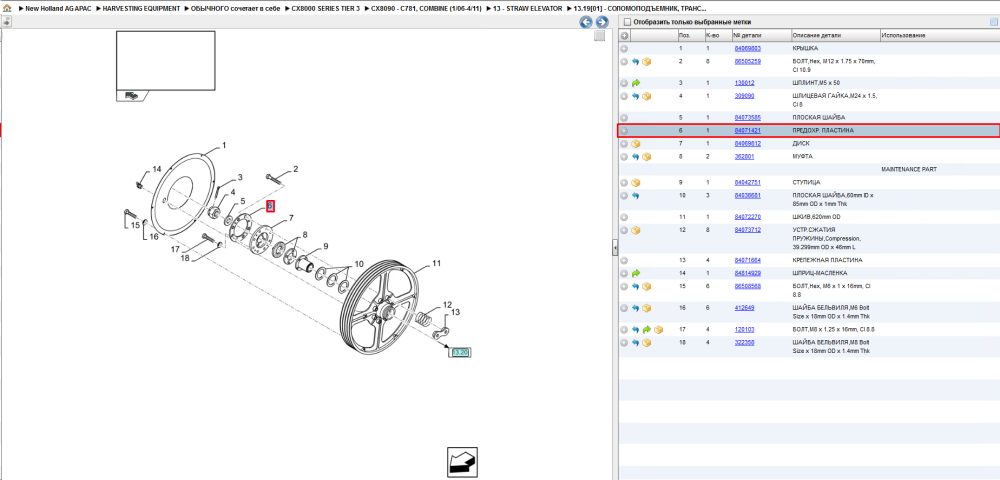The image size is (1000, 480).
Task: Click package icon in row 16 ШАЙБА БЕЛЬВИЛЯ
Action: (647, 308)
